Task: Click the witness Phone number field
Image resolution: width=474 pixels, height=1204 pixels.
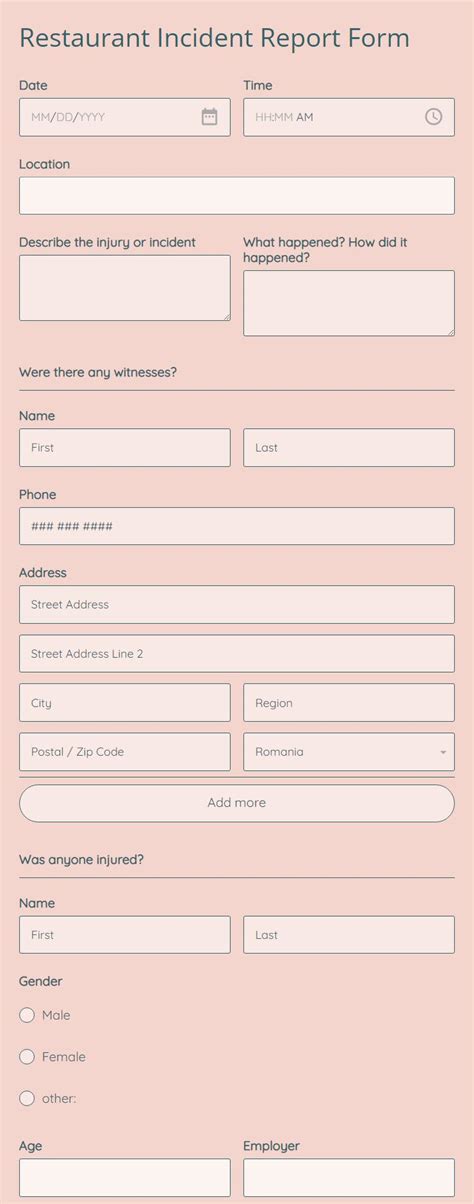Action: (237, 526)
